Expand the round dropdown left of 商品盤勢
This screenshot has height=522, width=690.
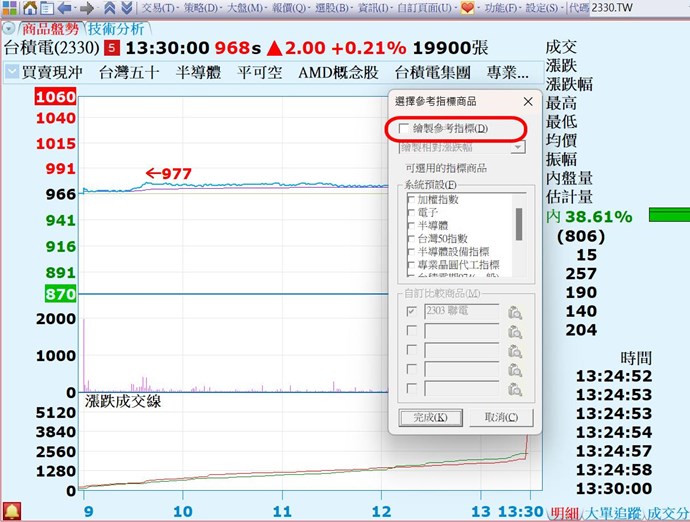coord(8,29)
